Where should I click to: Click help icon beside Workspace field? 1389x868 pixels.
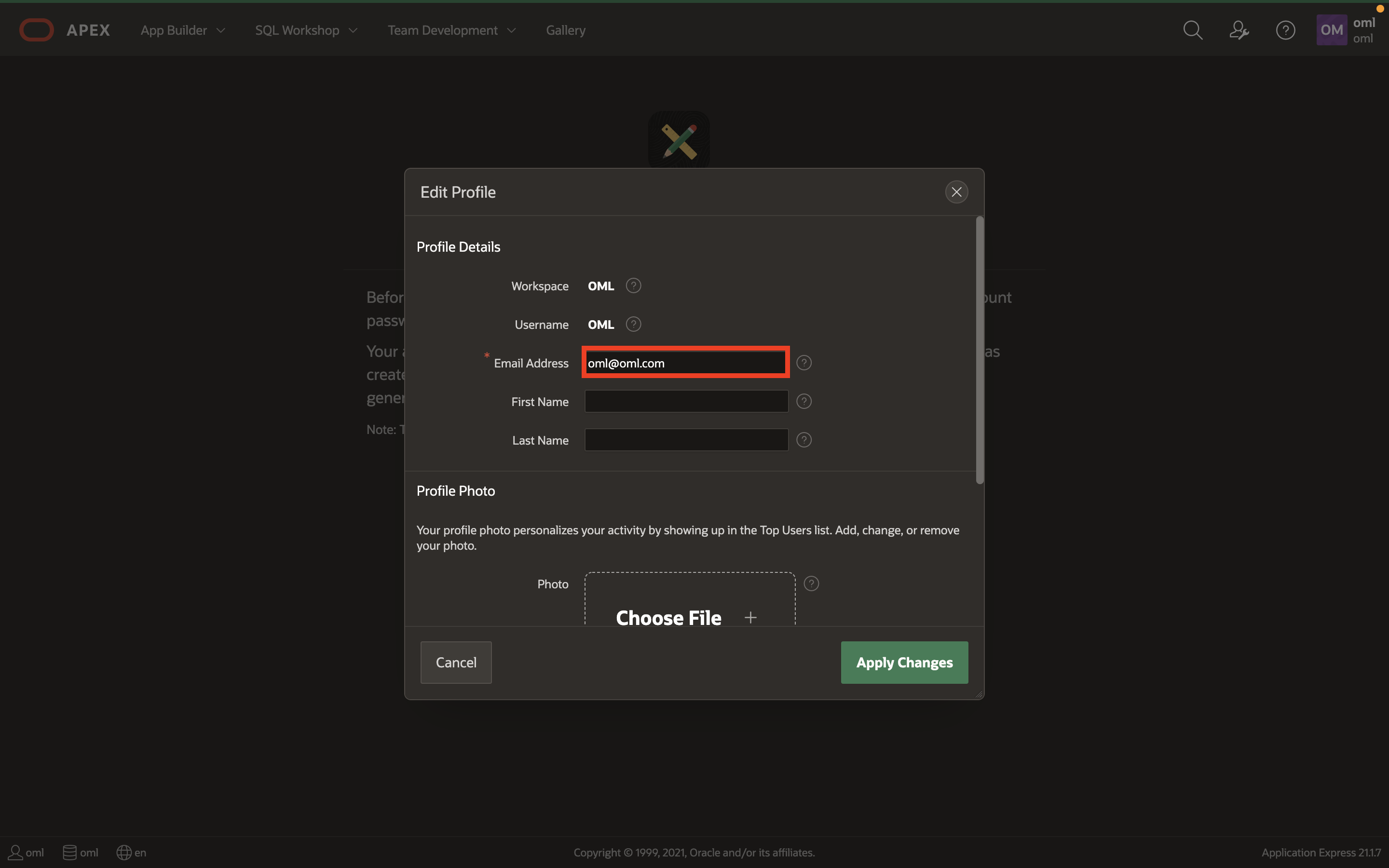633,285
